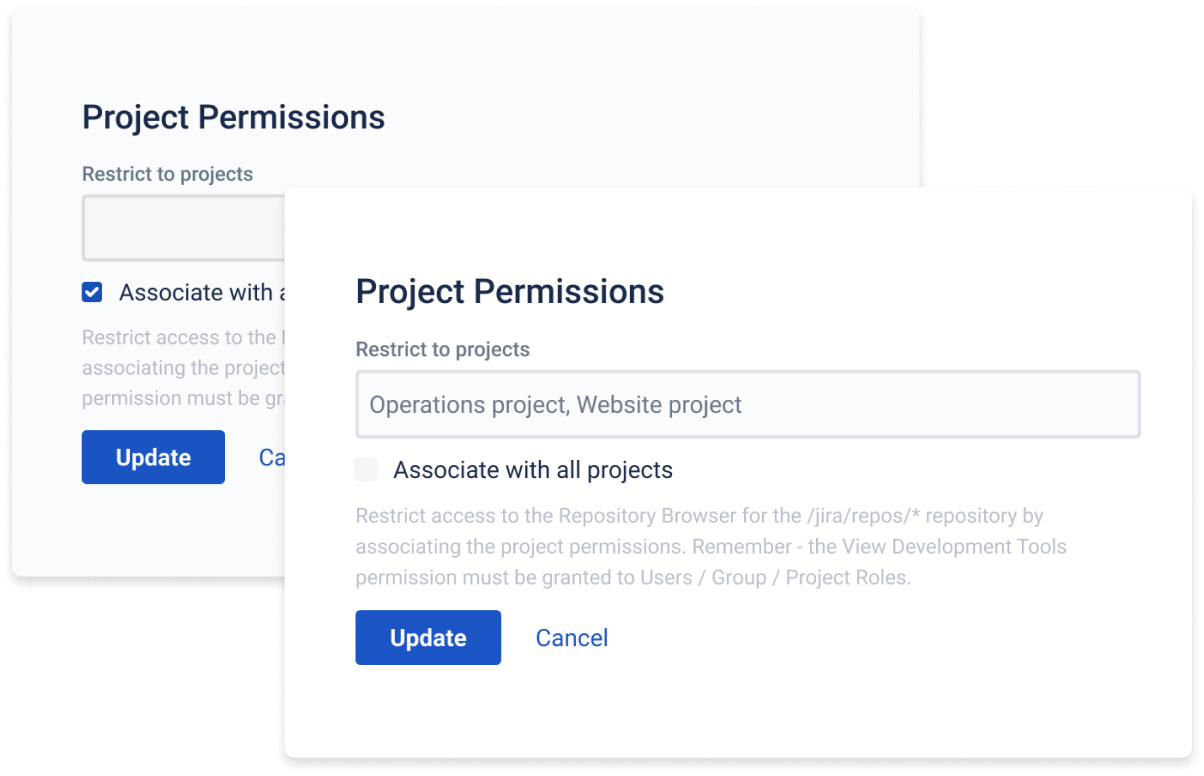This screenshot has width=1204, height=776.
Task: Click 'Operations project' text in the projects field
Action: 467,405
